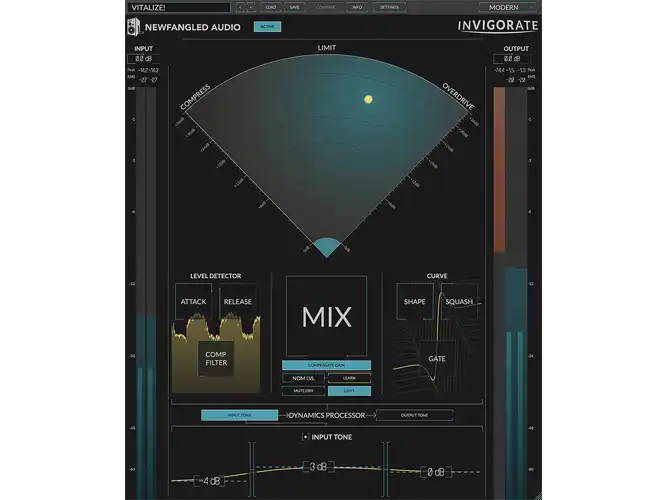The height and width of the screenshot is (500, 667).
Task: Click the left crossover divider in Input Tone
Action: point(253,468)
